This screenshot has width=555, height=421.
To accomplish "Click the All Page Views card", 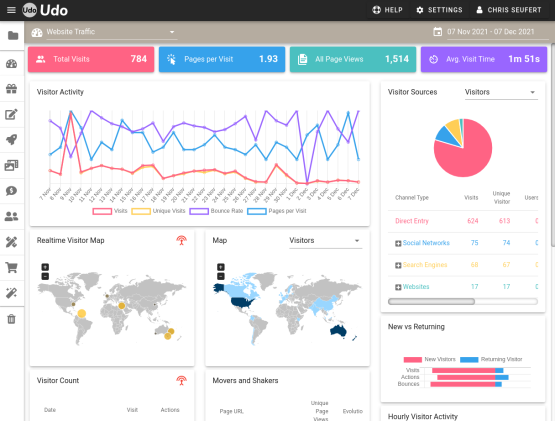I will tap(353, 59).
